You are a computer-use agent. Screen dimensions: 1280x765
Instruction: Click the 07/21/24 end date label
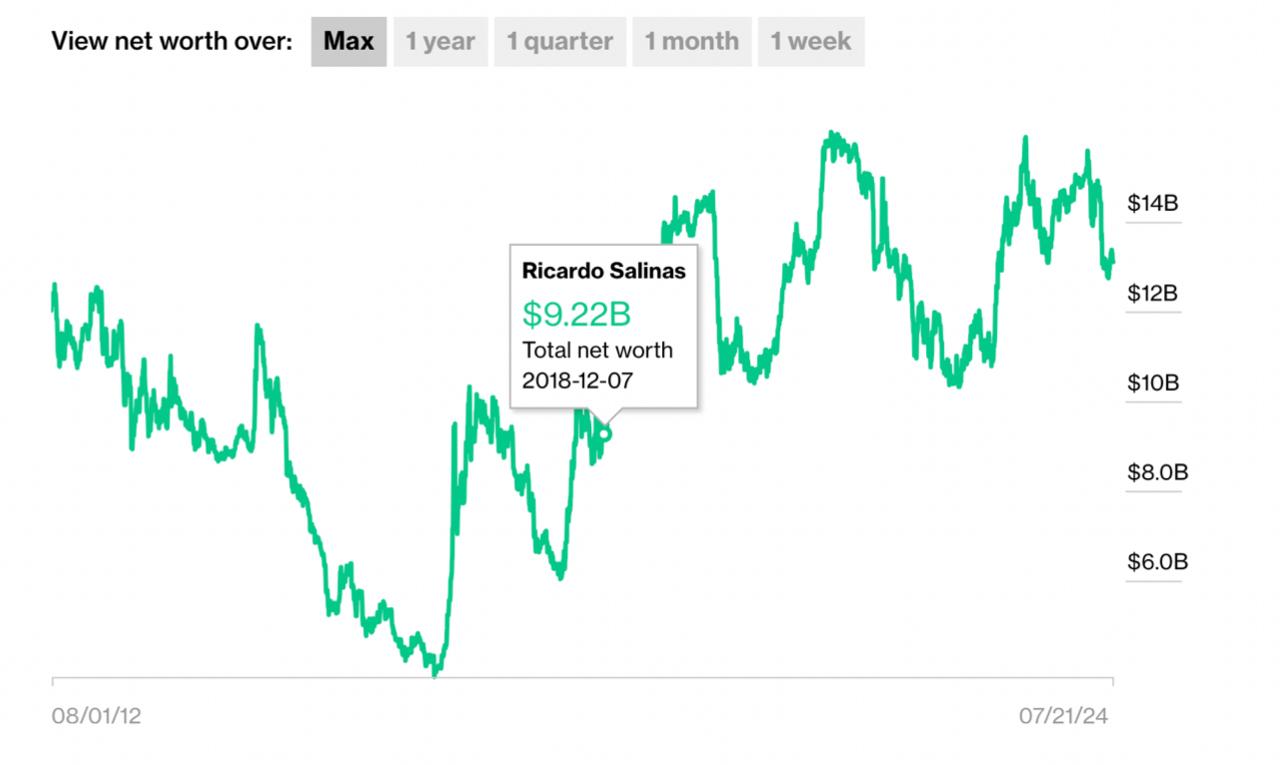[1064, 716]
